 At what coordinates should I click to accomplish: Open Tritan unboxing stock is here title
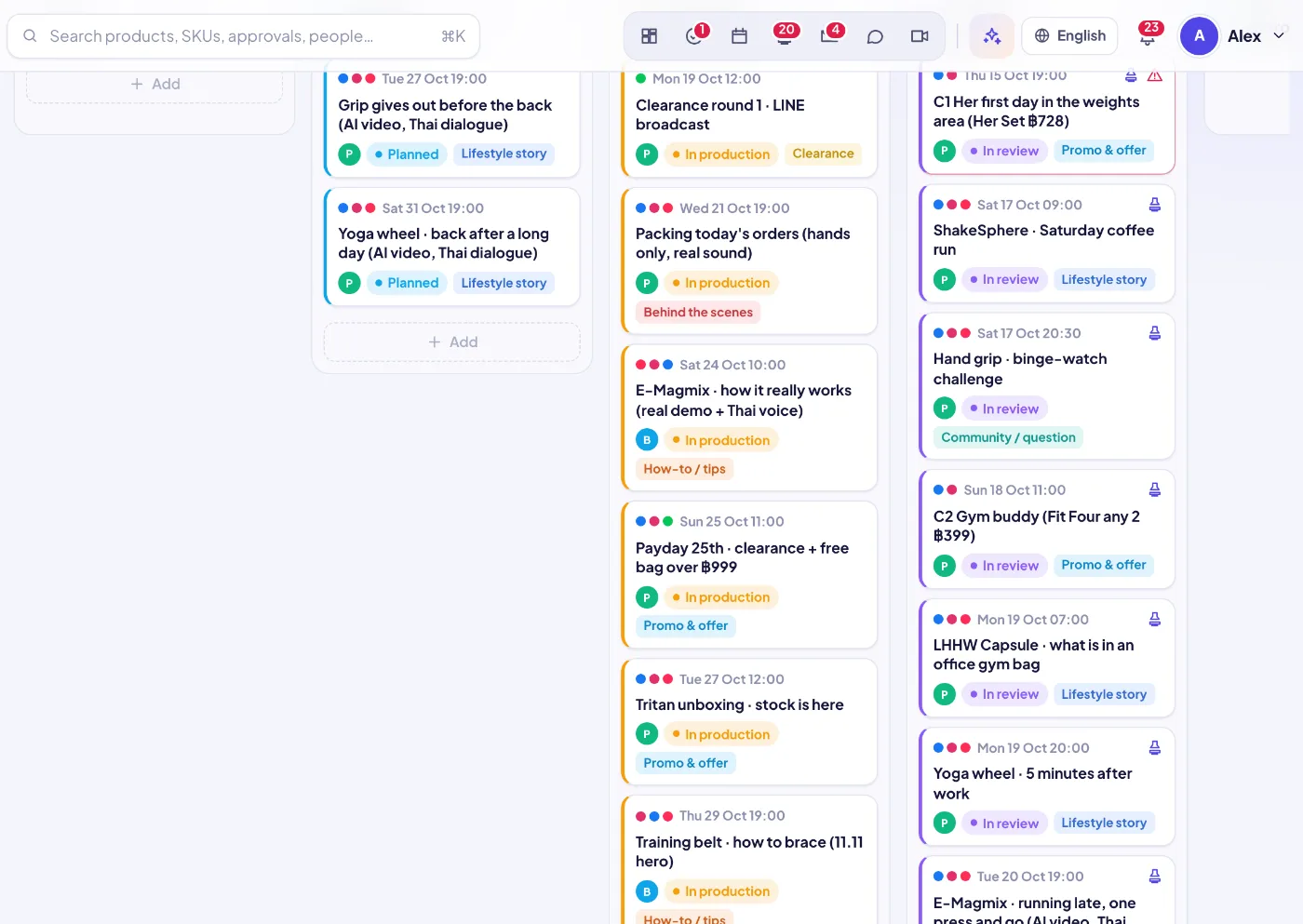(740, 704)
